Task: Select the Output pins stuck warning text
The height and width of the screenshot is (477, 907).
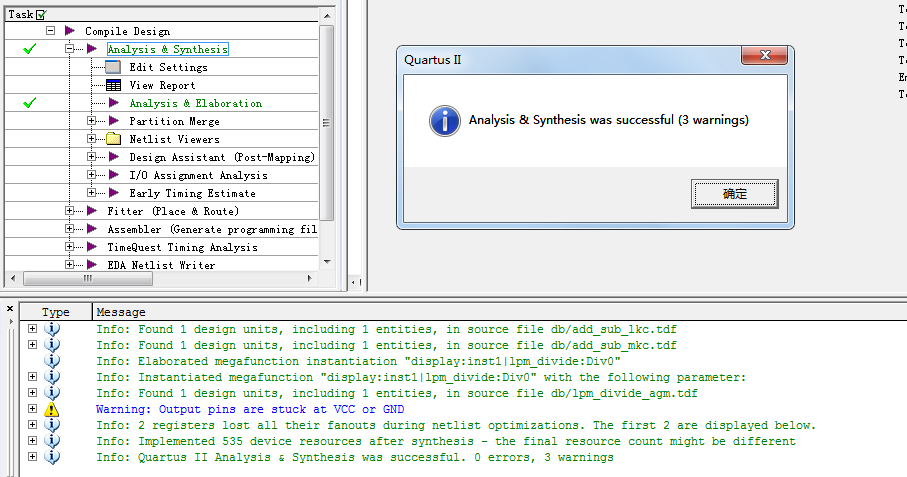Action: point(250,409)
